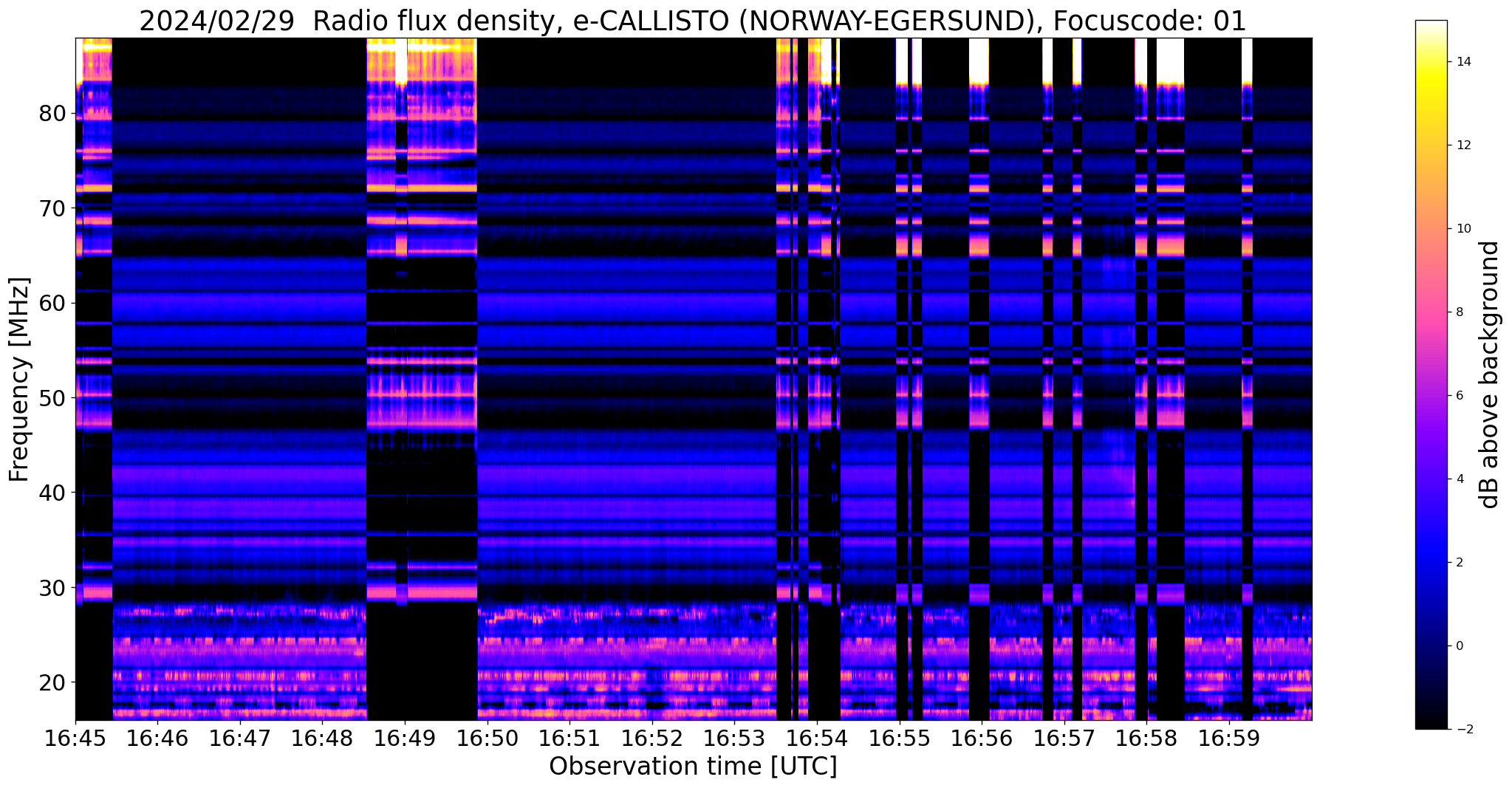Click the 16:58 time tick label

[1146, 737]
